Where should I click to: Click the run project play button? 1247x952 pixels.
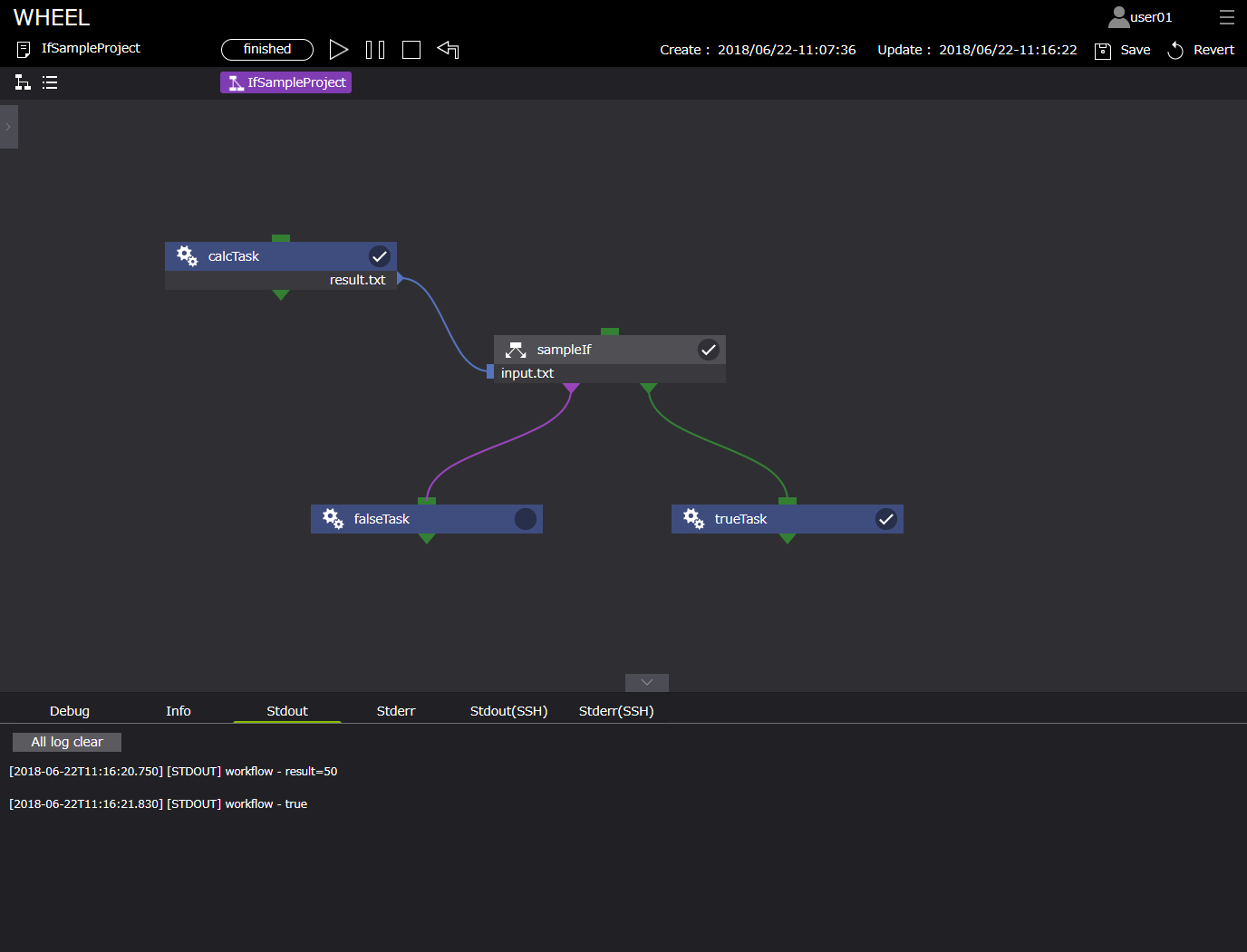339,50
